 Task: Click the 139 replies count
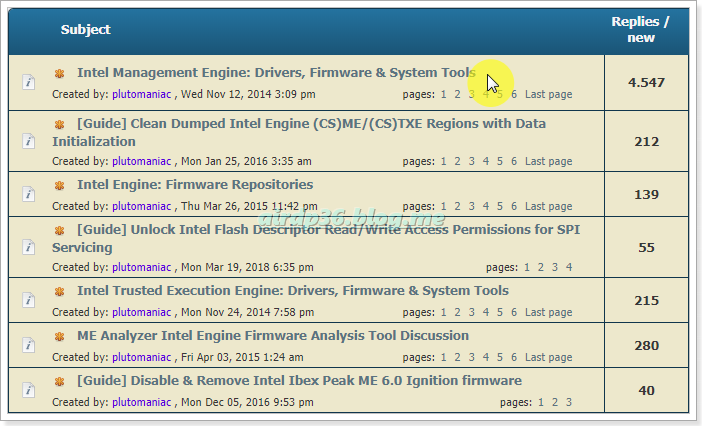click(646, 194)
